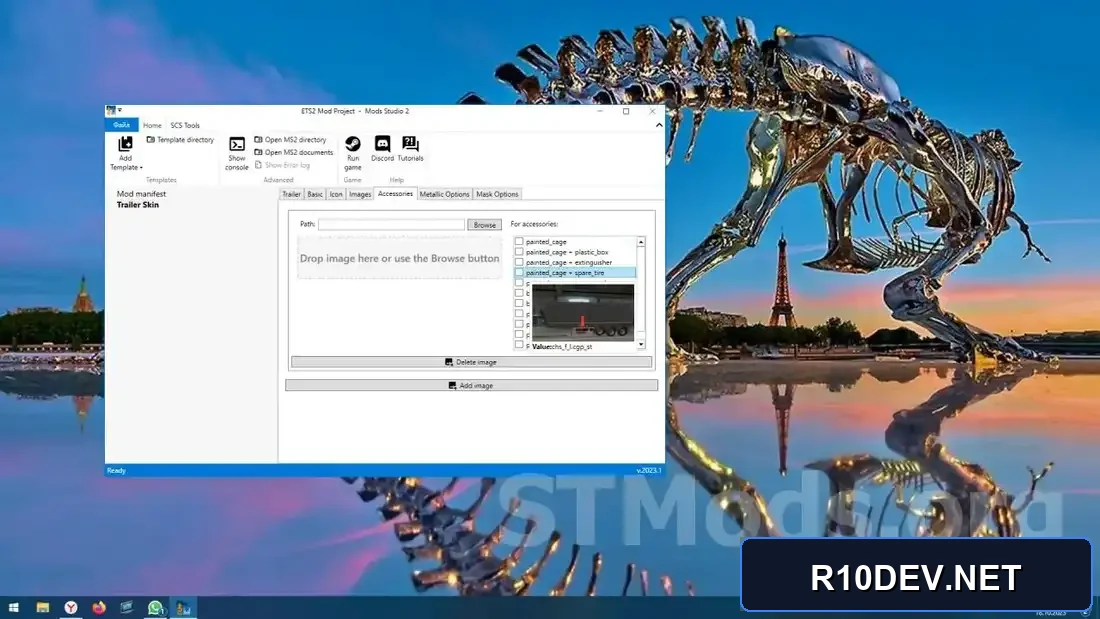Open the SCS Tools ribbon tab

click(185, 126)
